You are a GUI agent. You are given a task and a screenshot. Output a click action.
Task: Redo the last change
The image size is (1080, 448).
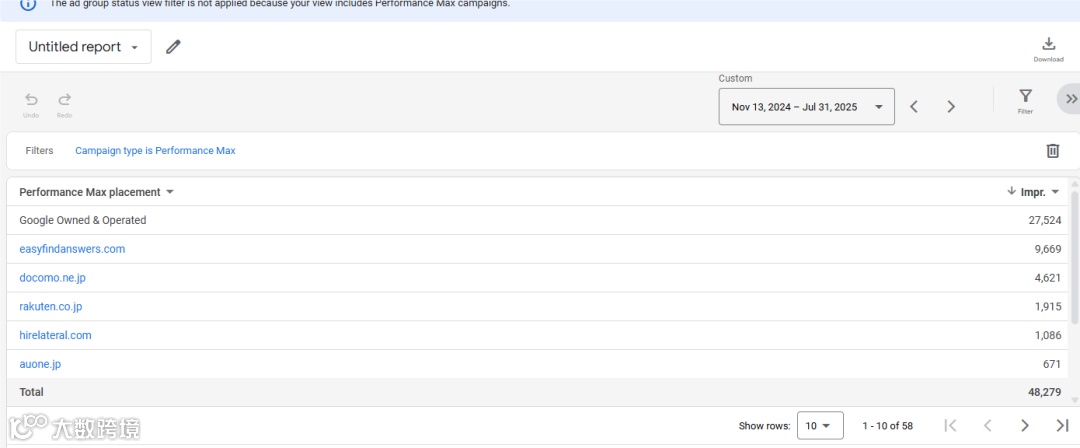(64, 105)
